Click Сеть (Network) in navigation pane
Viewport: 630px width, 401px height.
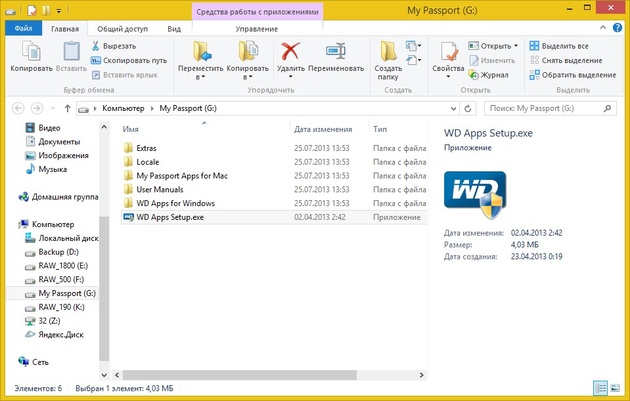[x=33, y=362]
